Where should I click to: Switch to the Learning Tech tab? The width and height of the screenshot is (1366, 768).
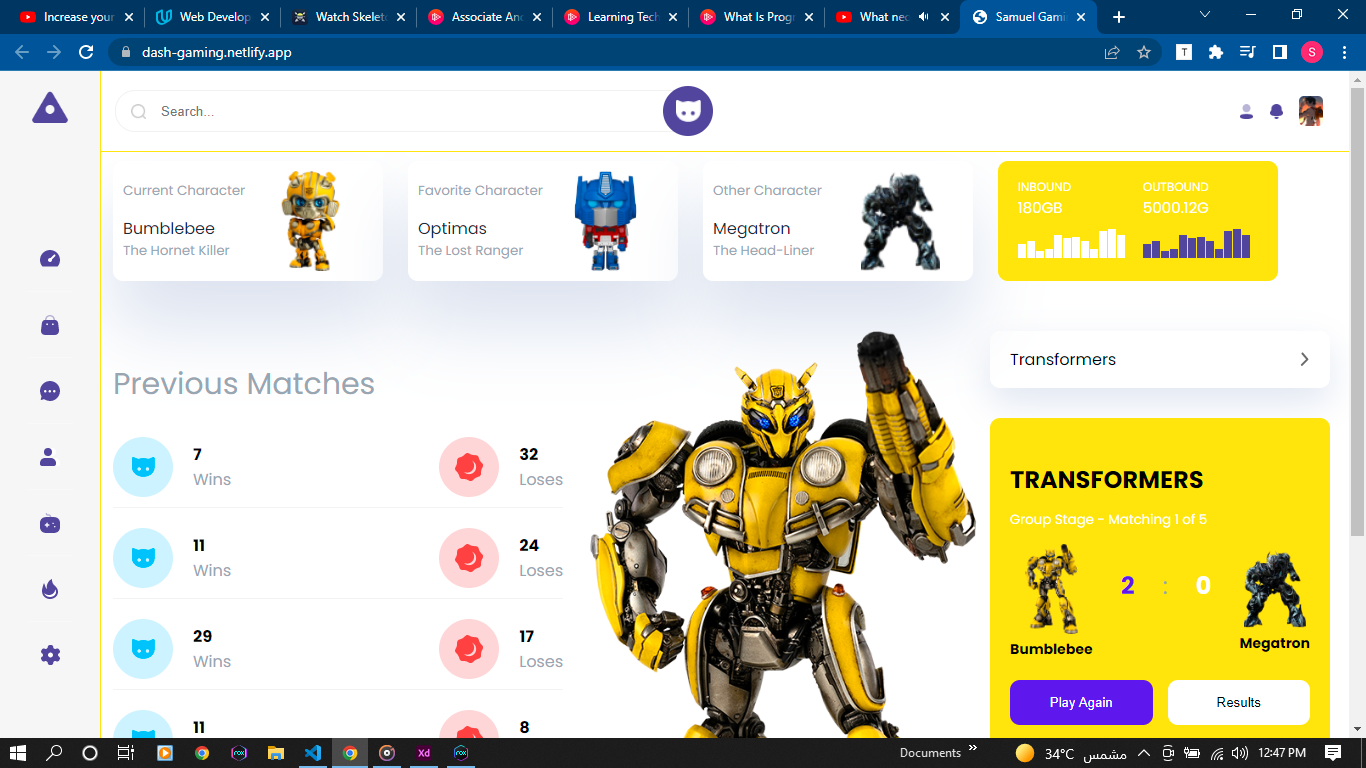[619, 17]
